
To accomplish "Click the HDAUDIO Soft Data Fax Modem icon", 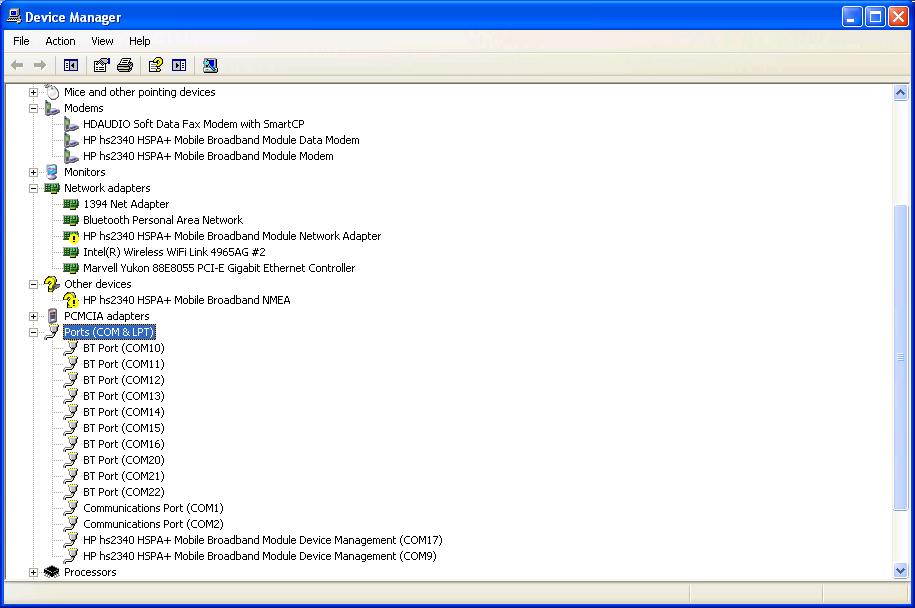I will (x=71, y=124).
